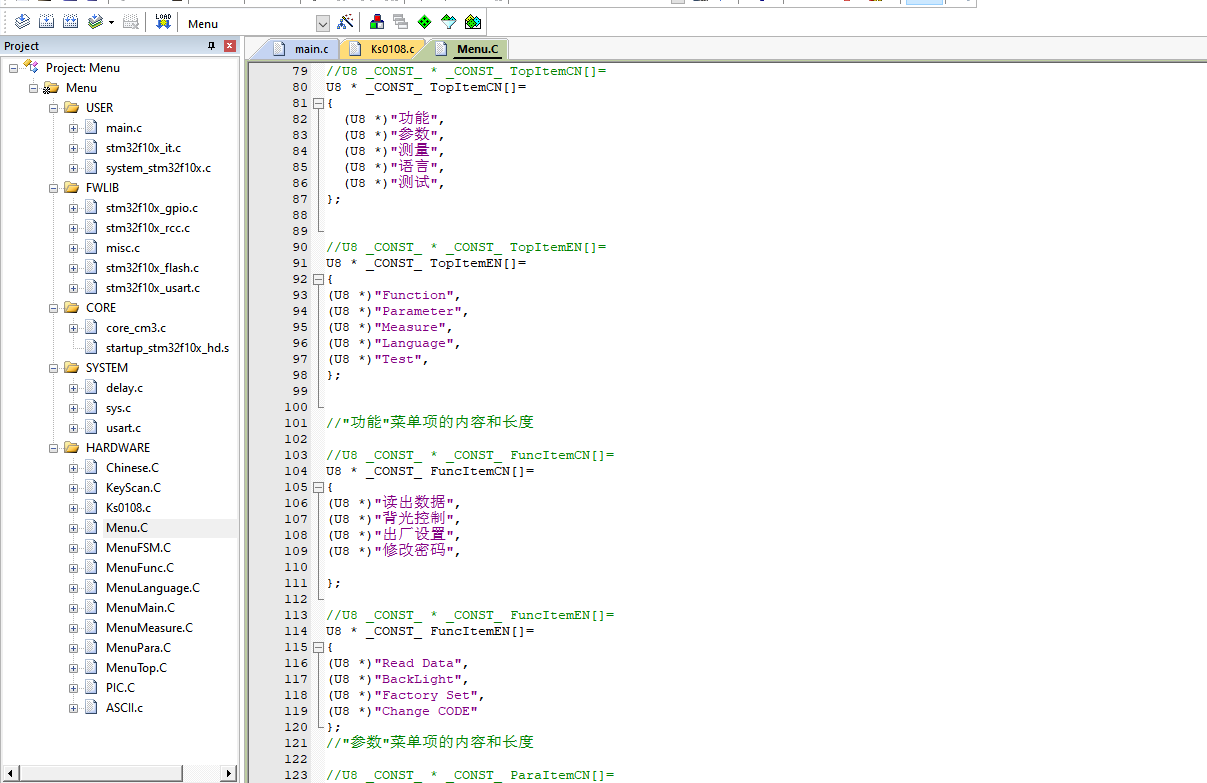Image resolution: width=1207 pixels, height=783 pixels.
Task: Collapse code fold at line 92
Action: (x=319, y=279)
